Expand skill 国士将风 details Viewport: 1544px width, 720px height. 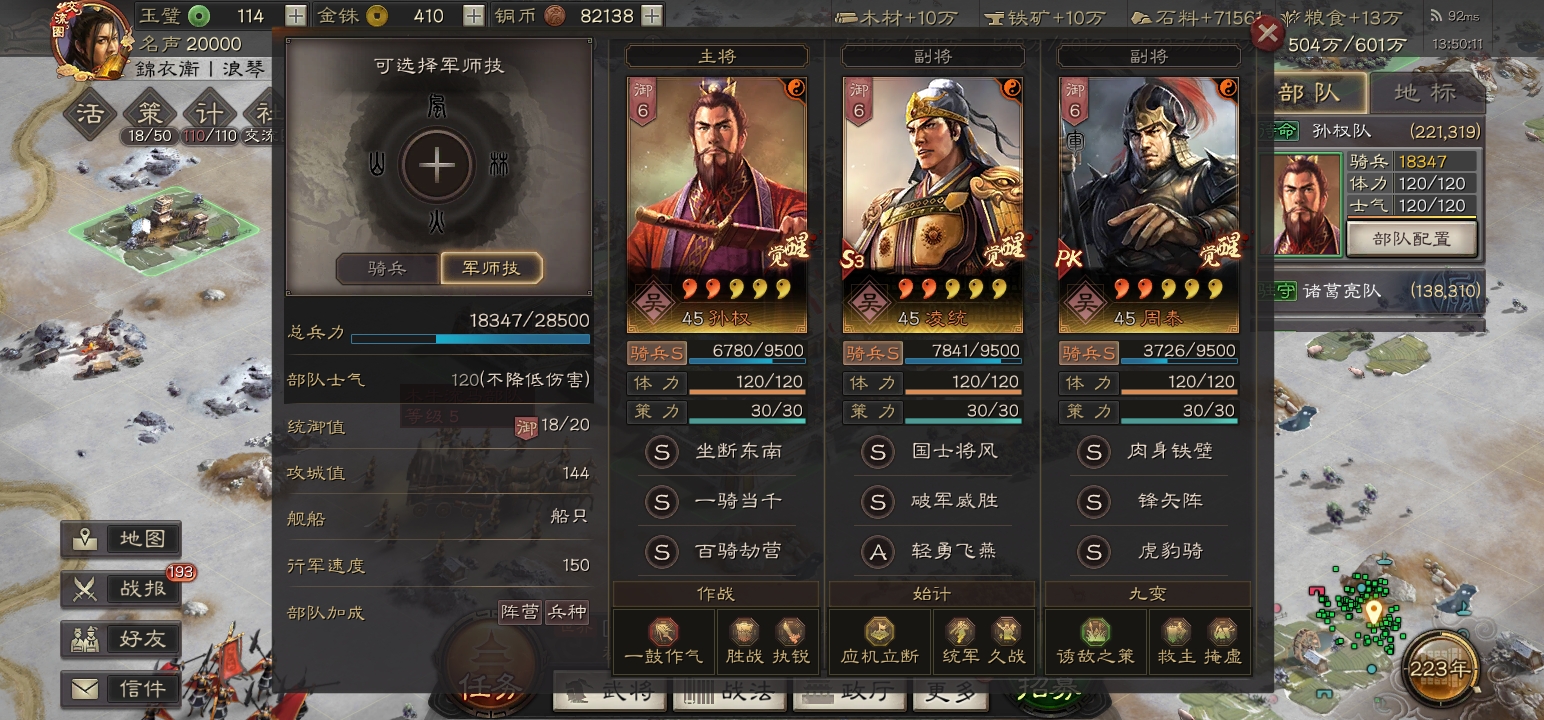pyautogui.click(x=932, y=451)
